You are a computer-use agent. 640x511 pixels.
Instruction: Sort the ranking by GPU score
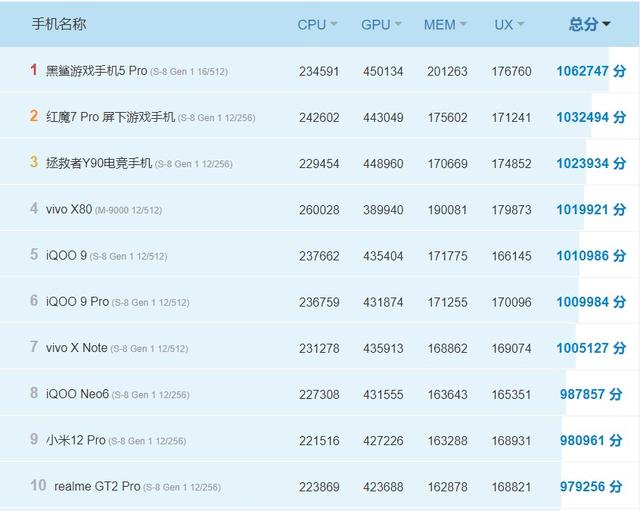coord(381,25)
